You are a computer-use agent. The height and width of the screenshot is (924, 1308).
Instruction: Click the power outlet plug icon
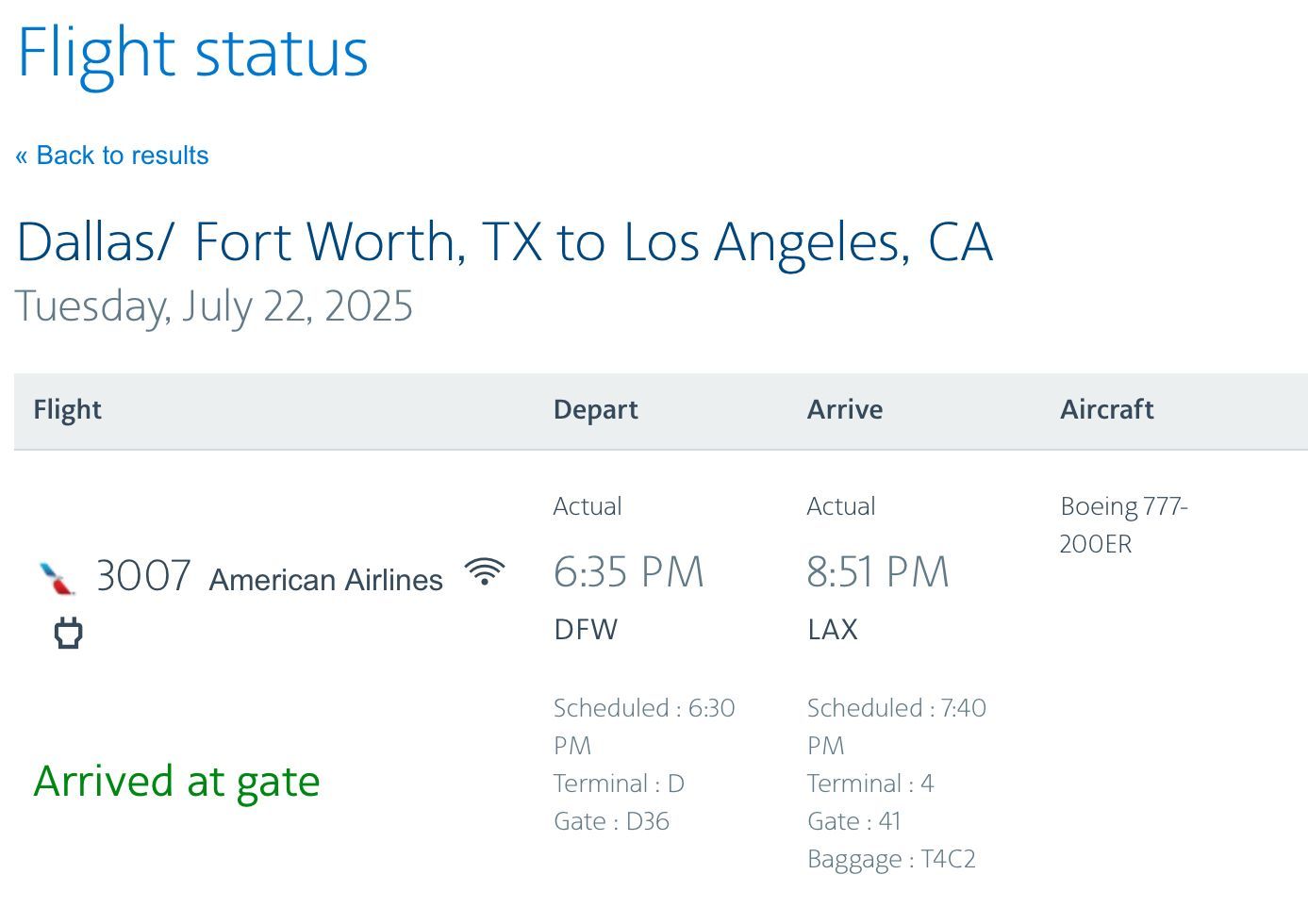tap(68, 633)
